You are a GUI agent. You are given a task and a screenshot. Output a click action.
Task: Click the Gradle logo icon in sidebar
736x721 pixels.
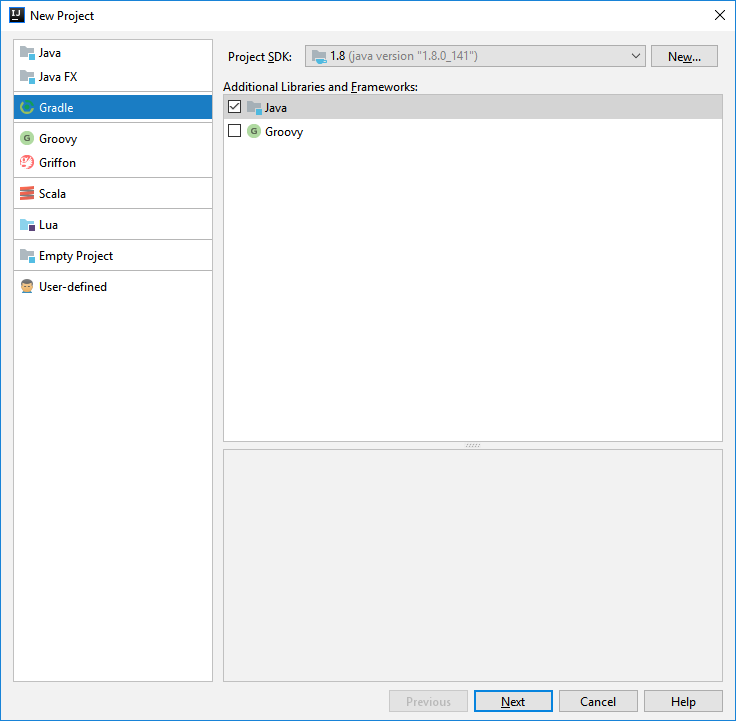[27, 107]
